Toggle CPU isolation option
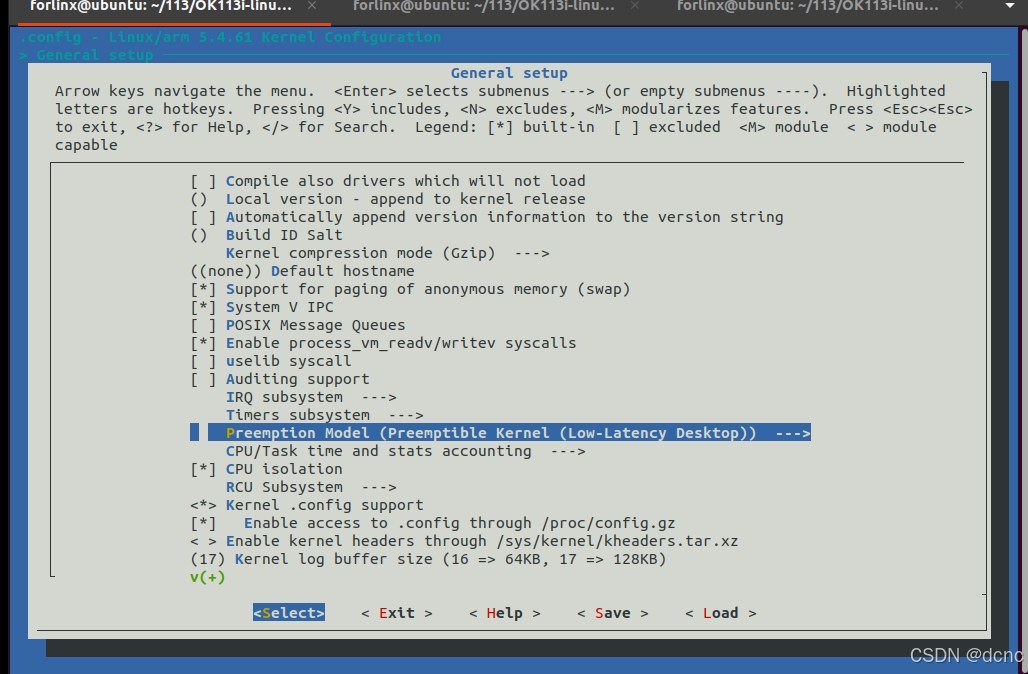The width and height of the screenshot is (1028, 674). pos(267,469)
